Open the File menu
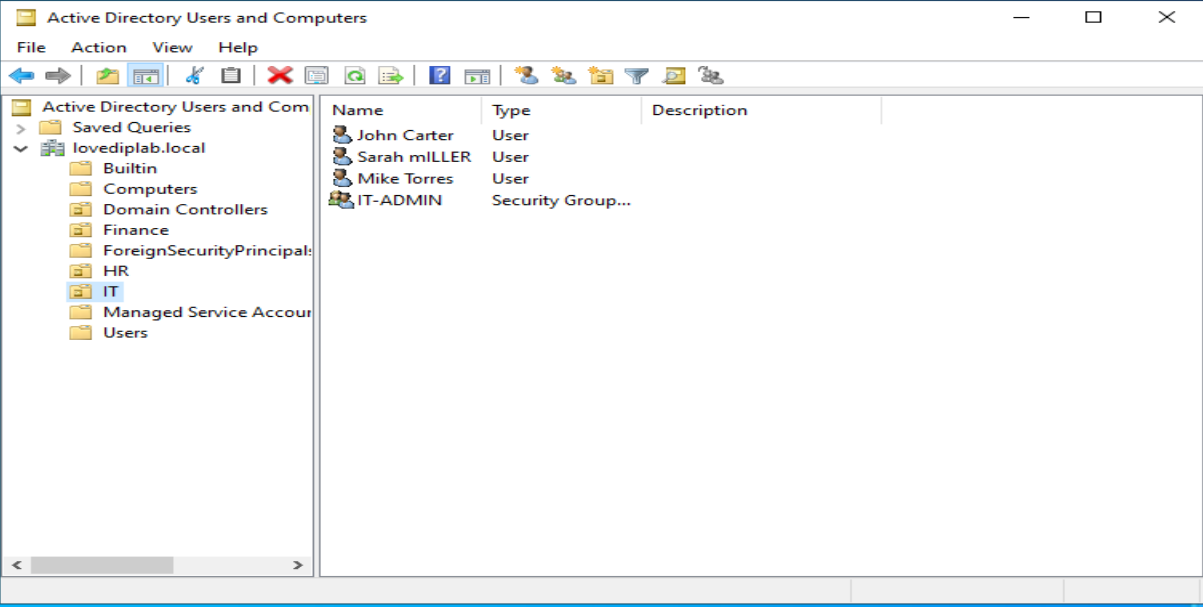The height and width of the screenshot is (607, 1203). point(31,47)
